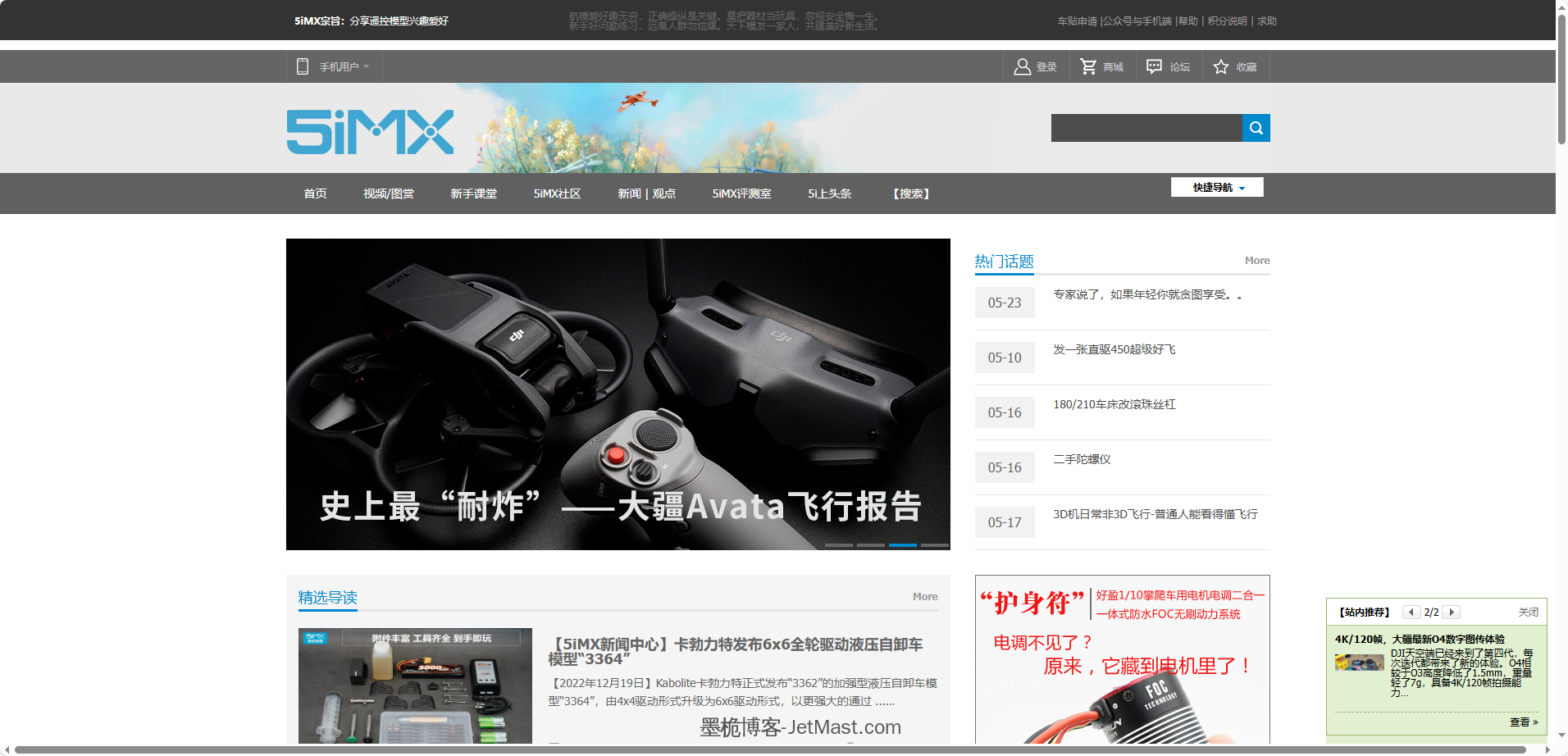Click the 05-17 date tile

tap(1005, 522)
